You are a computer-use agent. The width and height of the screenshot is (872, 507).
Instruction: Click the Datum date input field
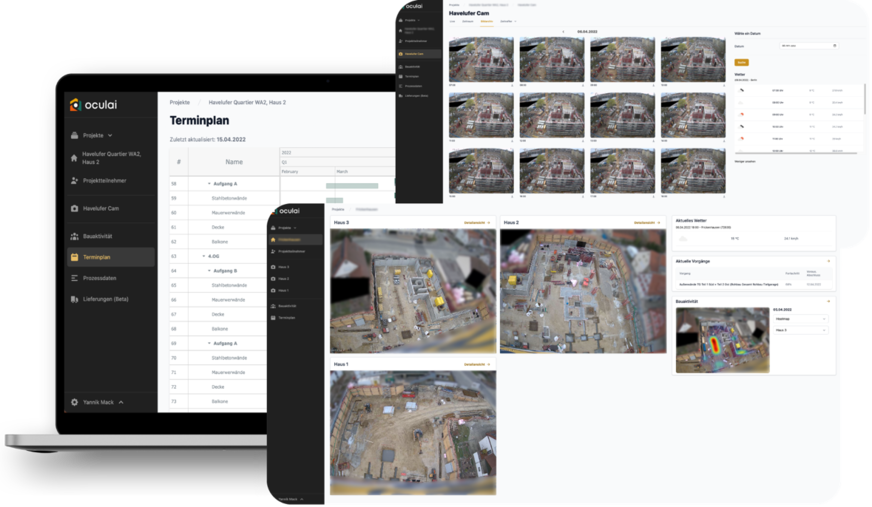pyautogui.click(x=809, y=46)
